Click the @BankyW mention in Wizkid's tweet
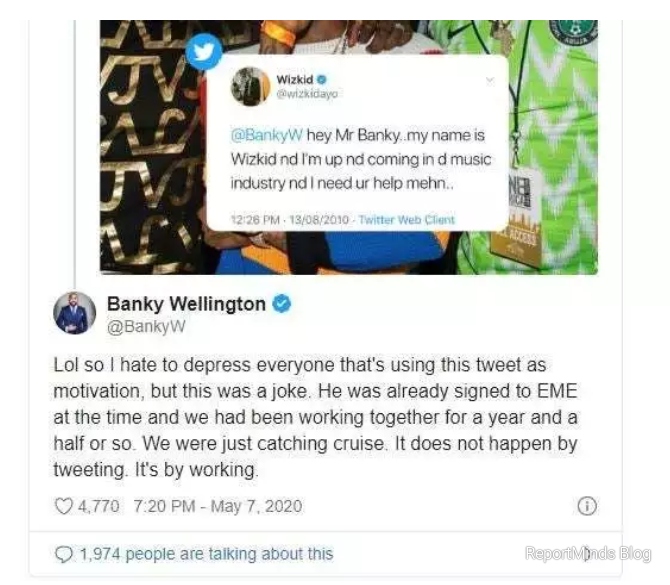670x585 pixels. pos(267,135)
